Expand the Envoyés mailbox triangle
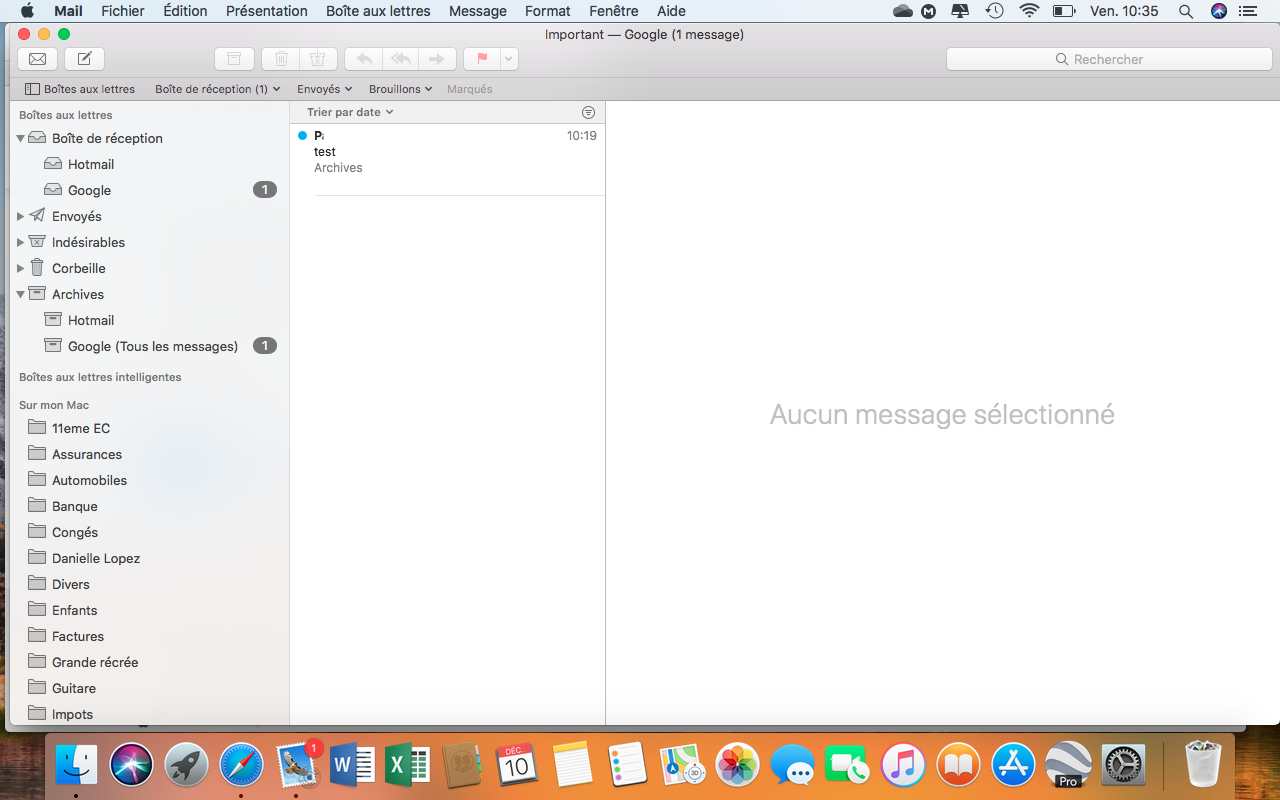This screenshot has width=1280, height=800. (x=20, y=216)
